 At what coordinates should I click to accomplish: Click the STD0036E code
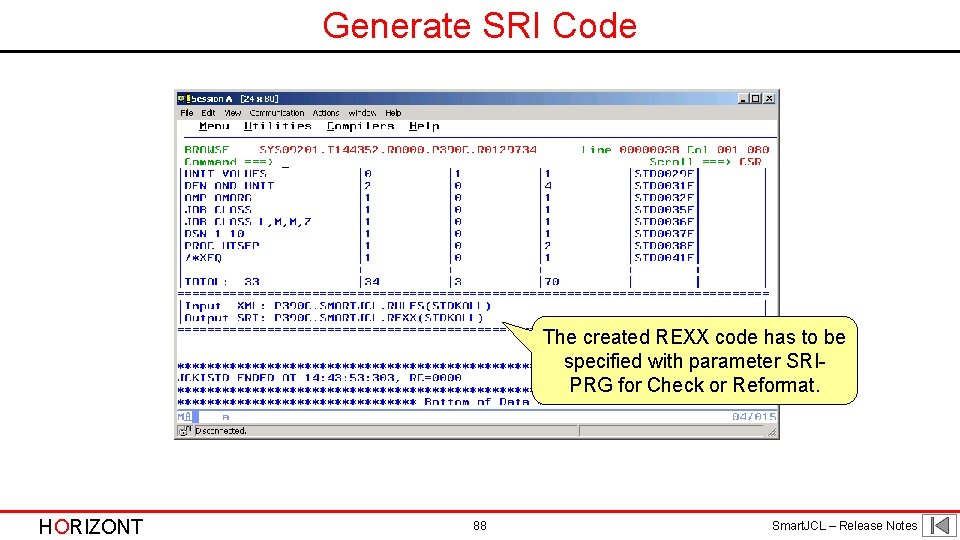pyautogui.click(x=664, y=222)
